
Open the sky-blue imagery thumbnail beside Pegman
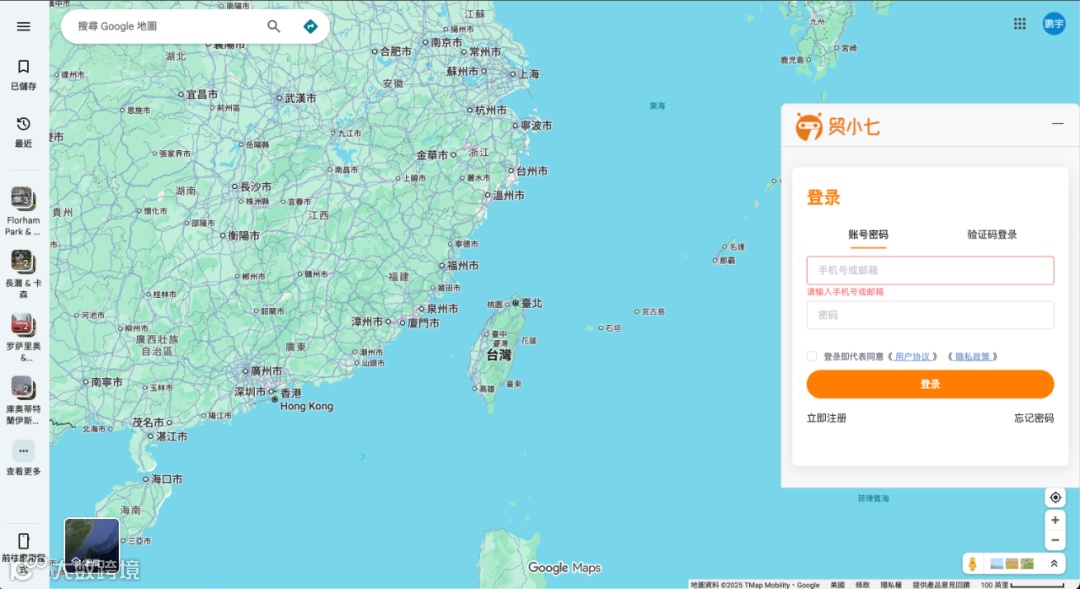(996, 564)
